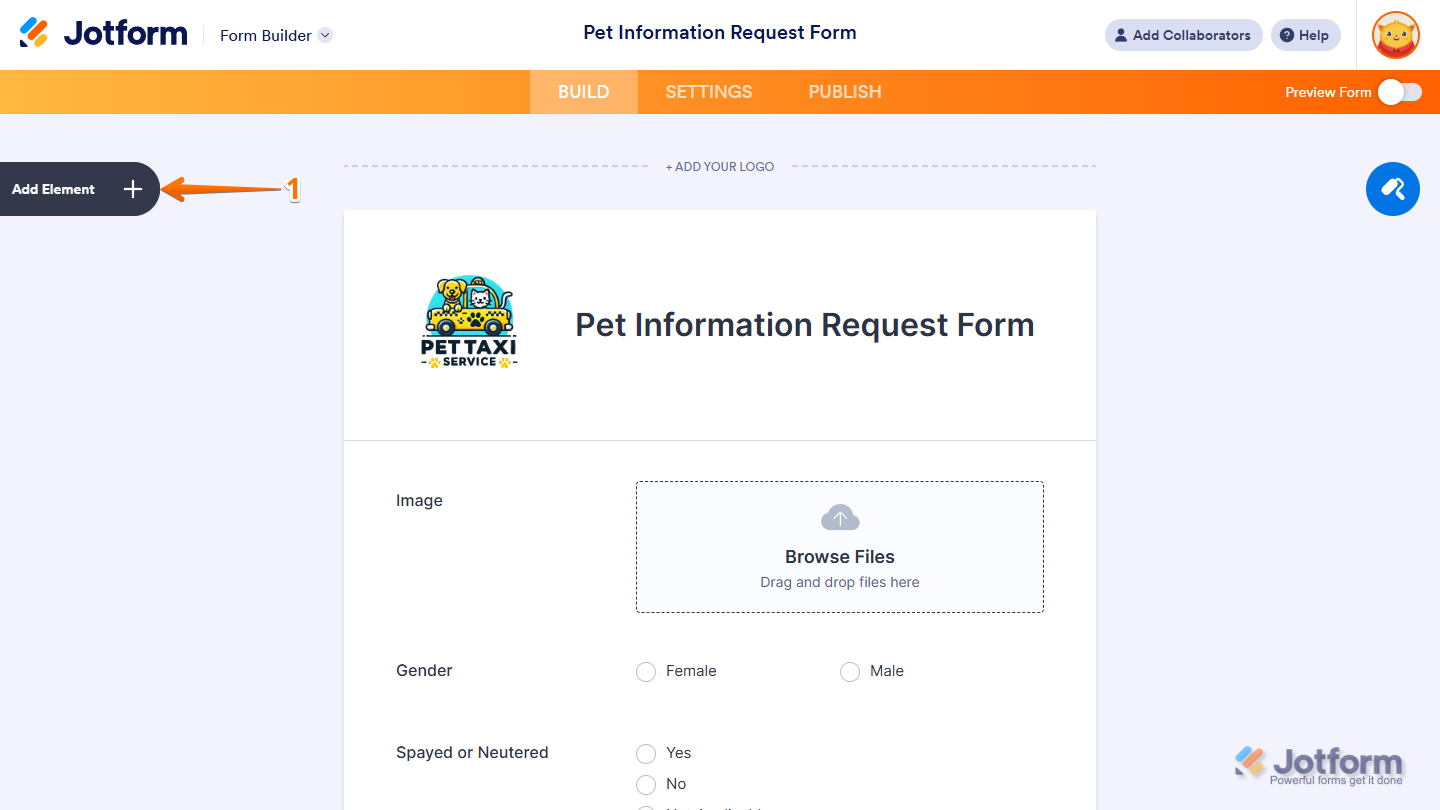Select the Female gender radio option
This screenshot has width=1440, height=810.
(646, 672)
